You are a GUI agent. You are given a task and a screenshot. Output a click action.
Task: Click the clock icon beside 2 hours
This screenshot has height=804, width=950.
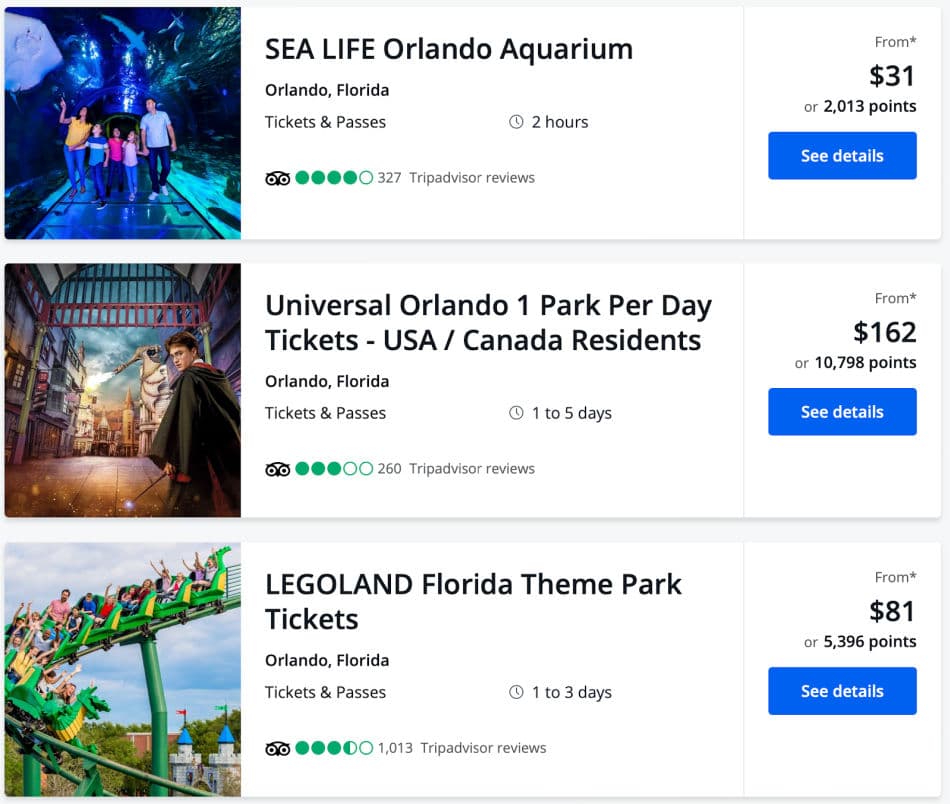[516, 122]
